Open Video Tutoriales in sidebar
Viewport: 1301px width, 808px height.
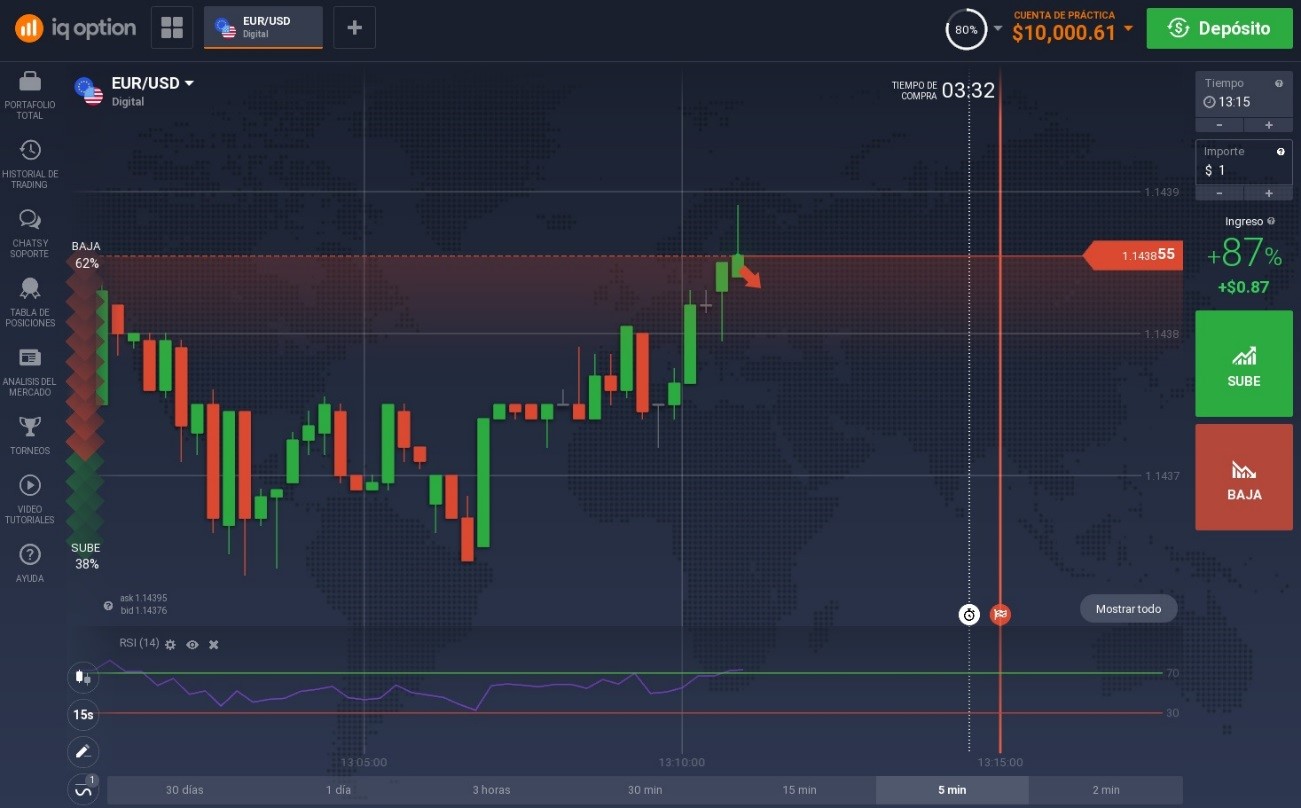click(30, 499)
